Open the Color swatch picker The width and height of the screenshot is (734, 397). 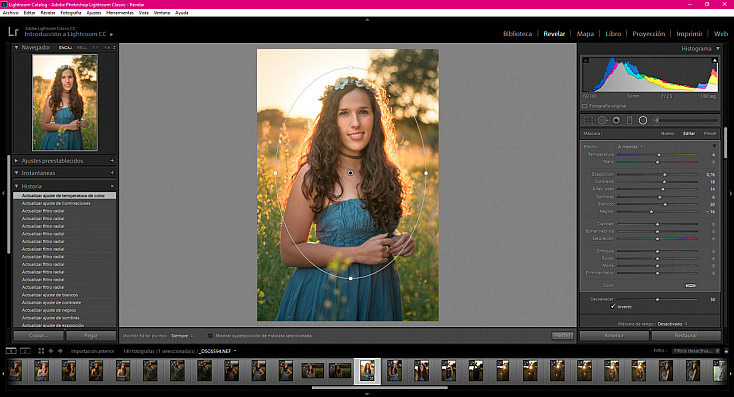[x=690, y=285]
